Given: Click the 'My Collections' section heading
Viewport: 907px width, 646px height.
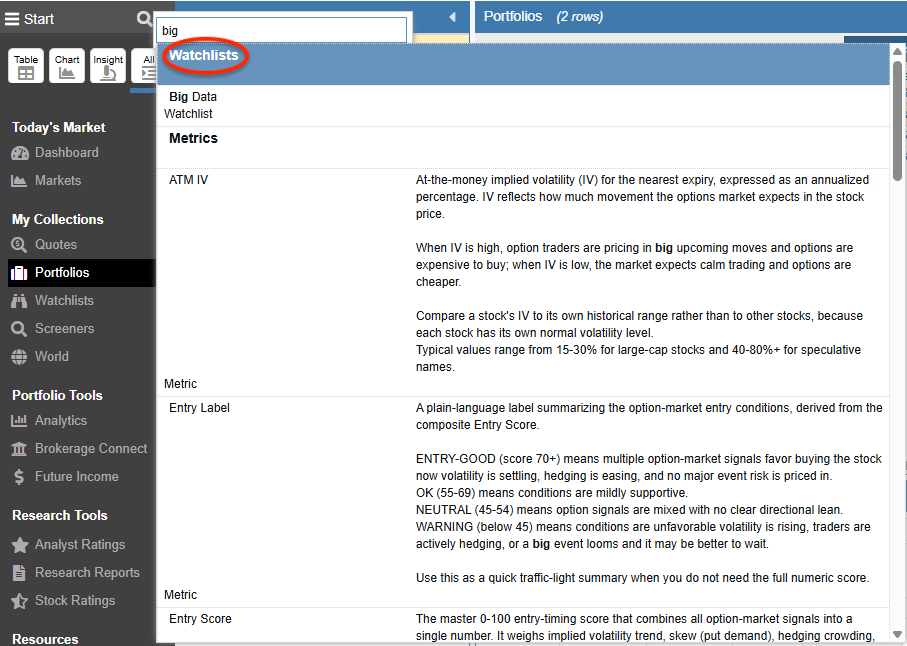Looking at the screenshot, I should click(58, 219).
